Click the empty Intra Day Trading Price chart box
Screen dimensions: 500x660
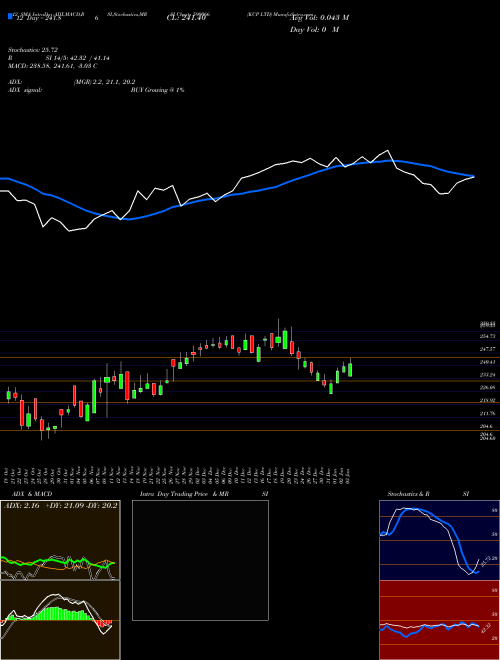200,560
